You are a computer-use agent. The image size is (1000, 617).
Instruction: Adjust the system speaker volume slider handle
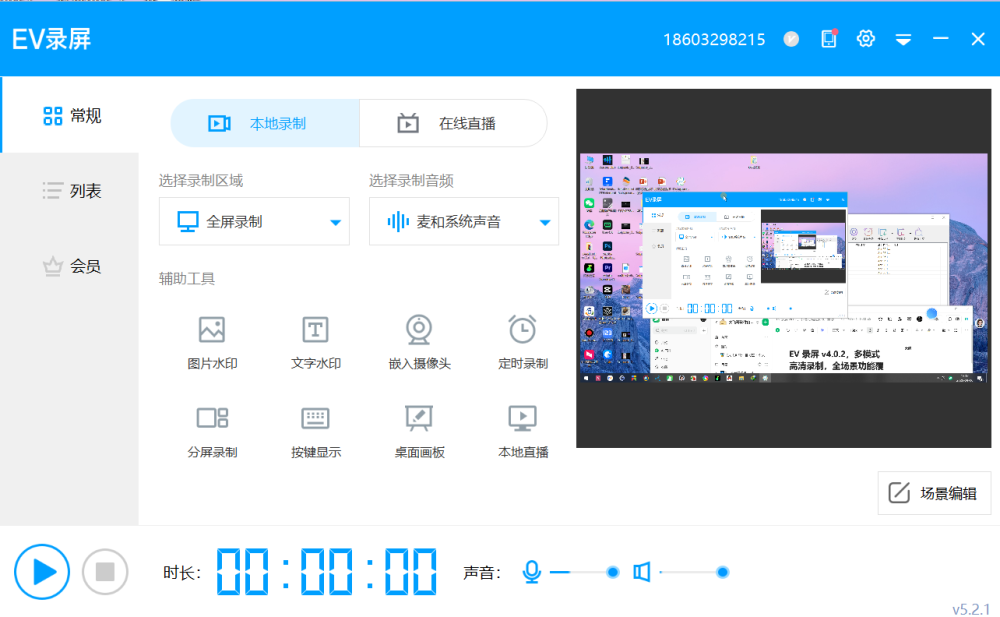722,572
